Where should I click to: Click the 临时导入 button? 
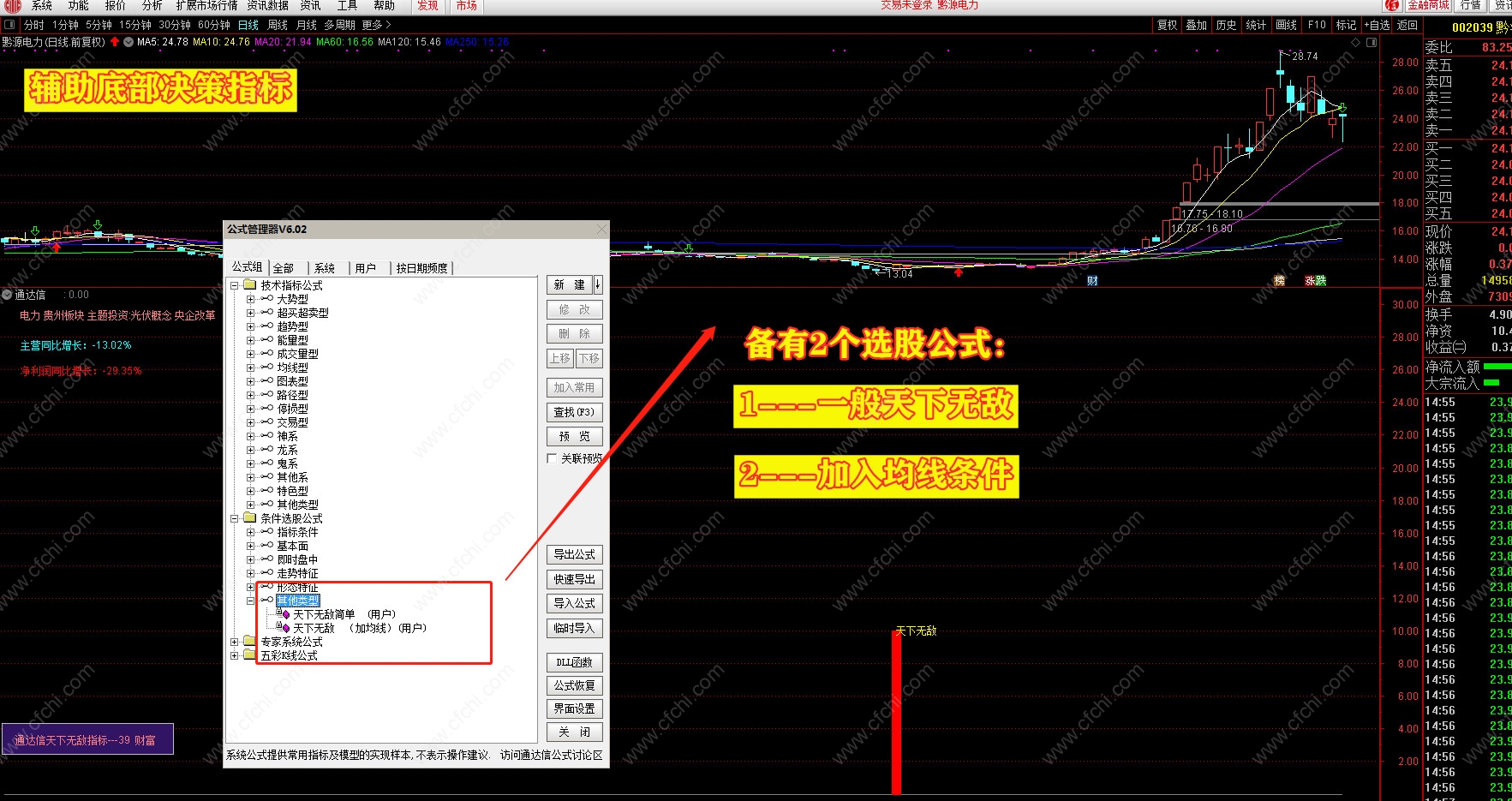pos(575,628)
